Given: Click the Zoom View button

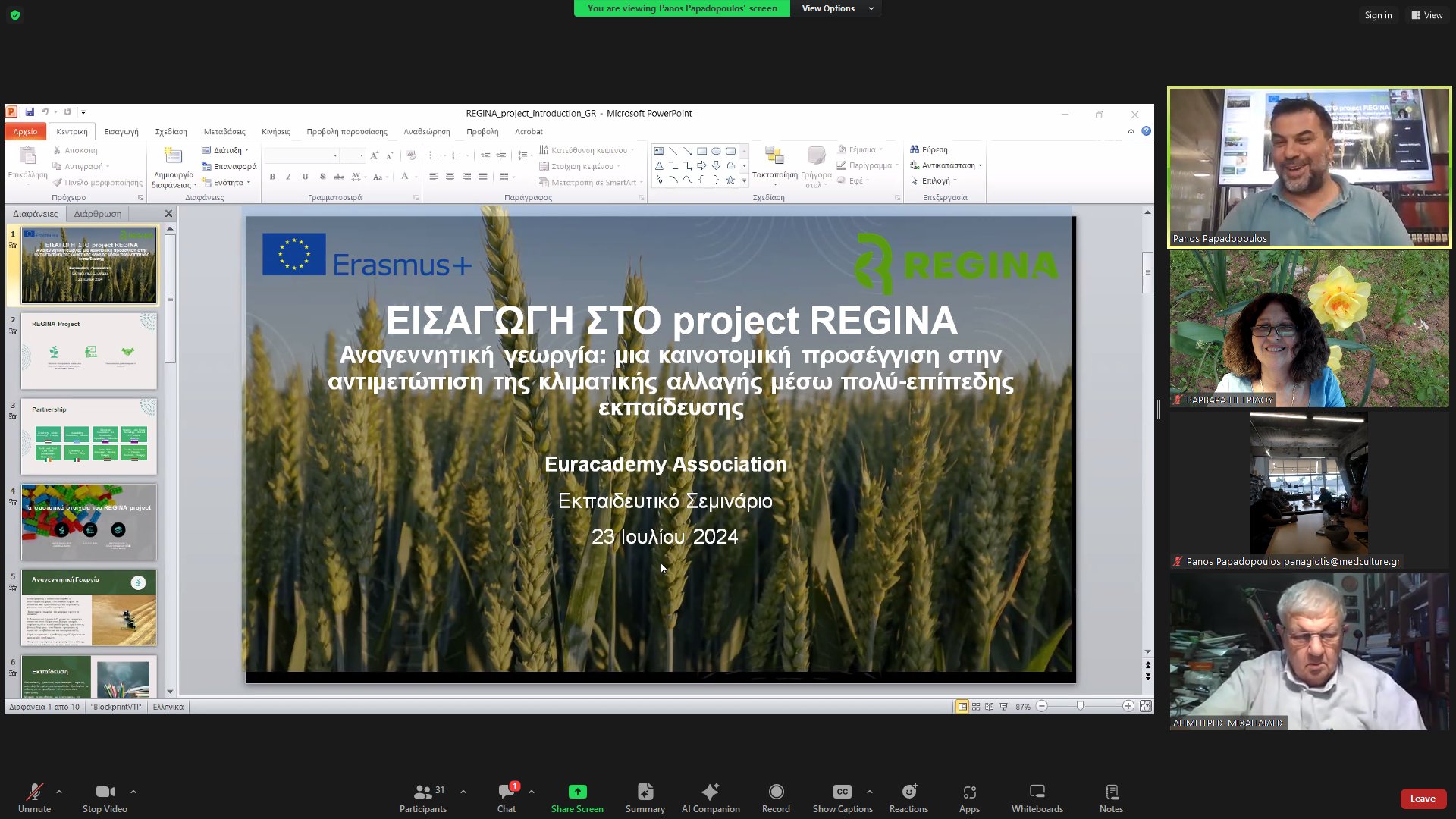Looking at the screenshot, I should tap(1426, 15).
